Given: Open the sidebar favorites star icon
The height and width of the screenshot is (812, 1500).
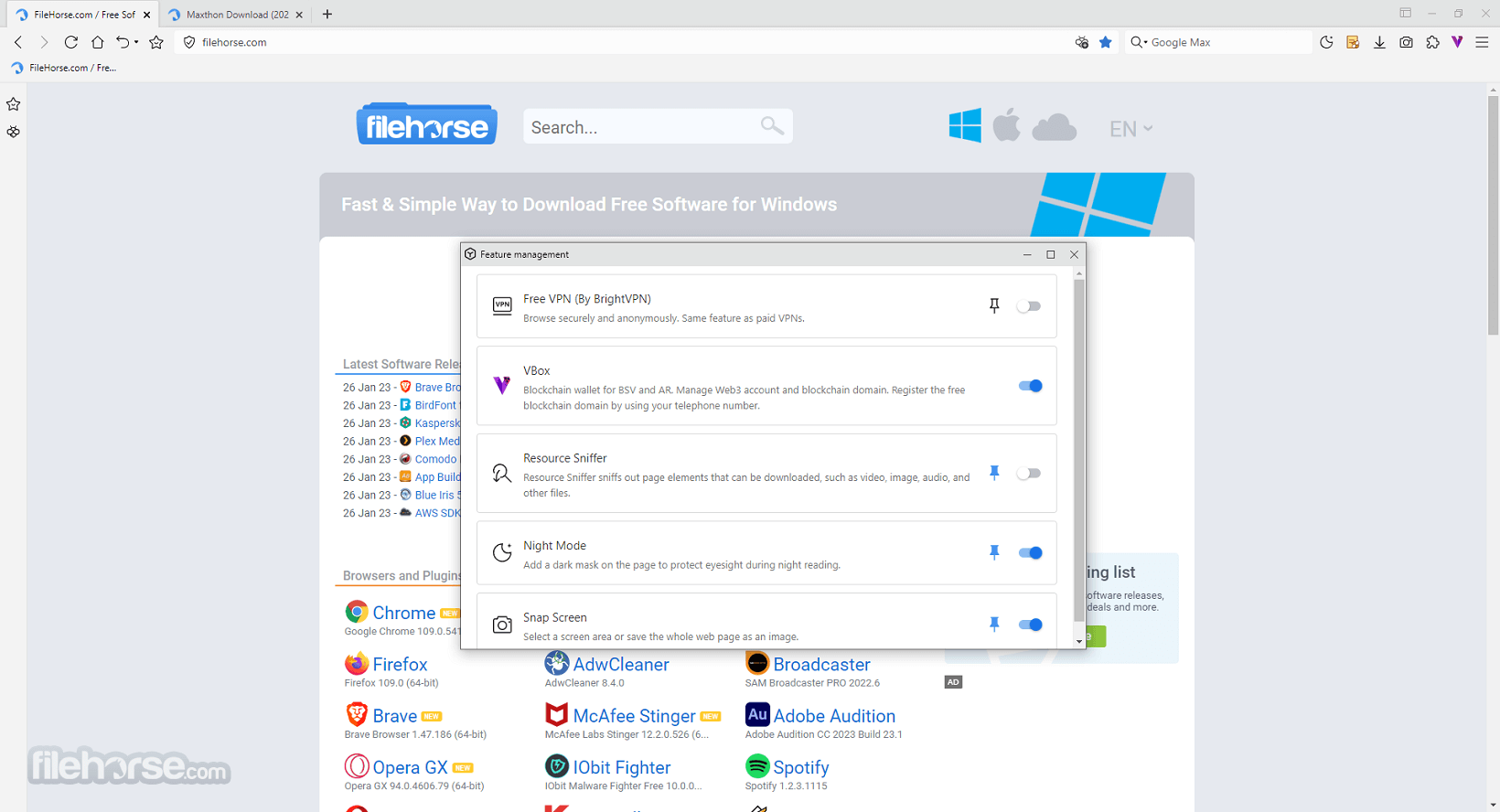Looking at the screenshot, I should tap(13, 104).
